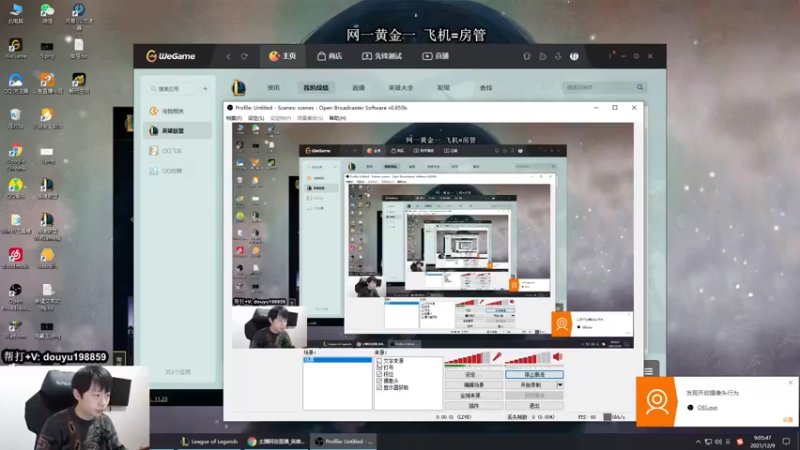The width and height of the screenshot is (800, 450).
Task: Click the magnifier search icon
Action: [x=640, y=87]
